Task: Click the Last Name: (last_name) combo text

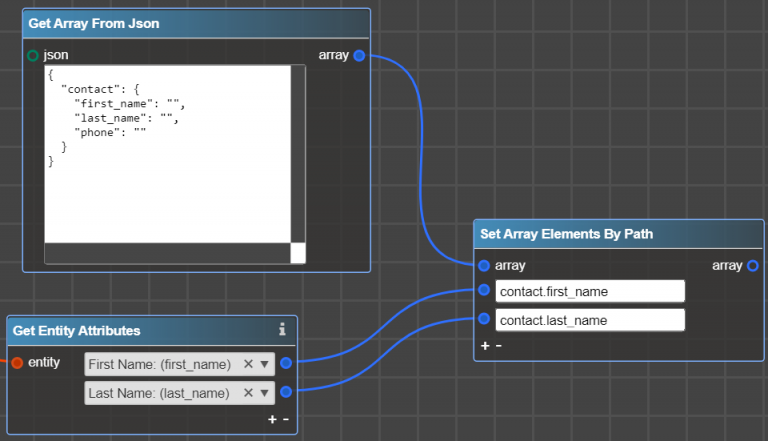Action: (x=159, y=393)
